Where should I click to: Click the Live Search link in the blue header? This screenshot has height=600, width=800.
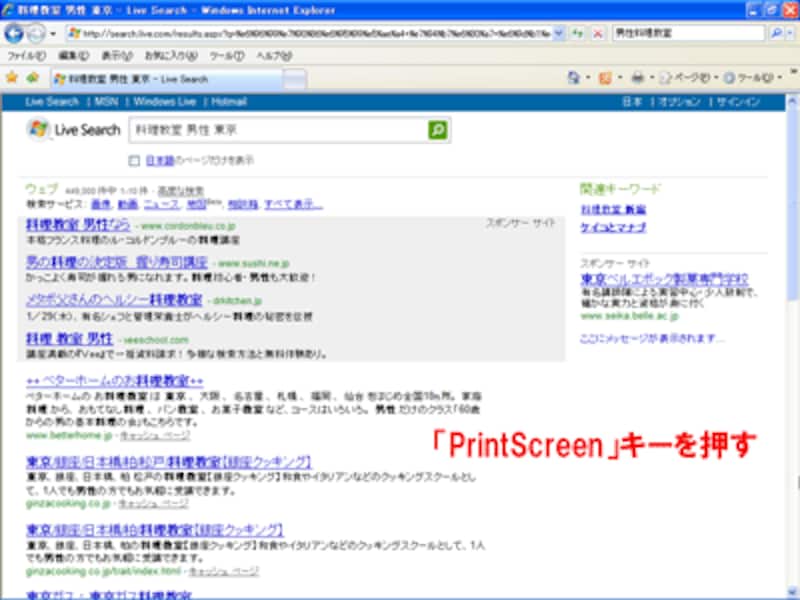click(x=52, y=102)
